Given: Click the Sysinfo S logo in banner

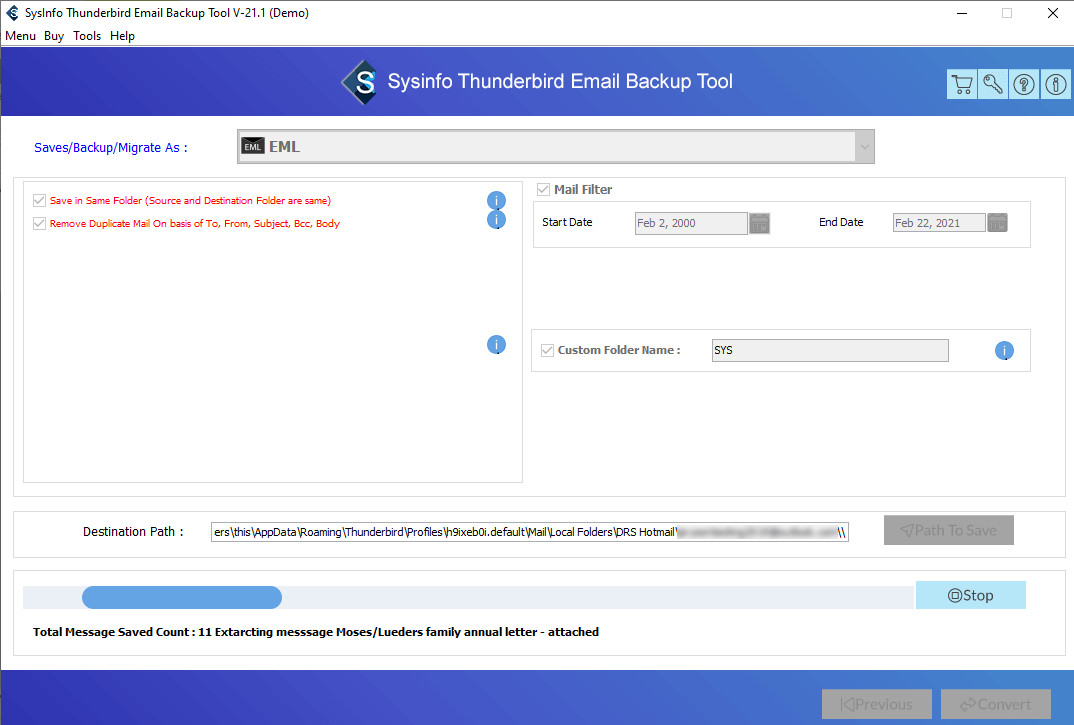Looking at the screenshot, I should 360,82.
